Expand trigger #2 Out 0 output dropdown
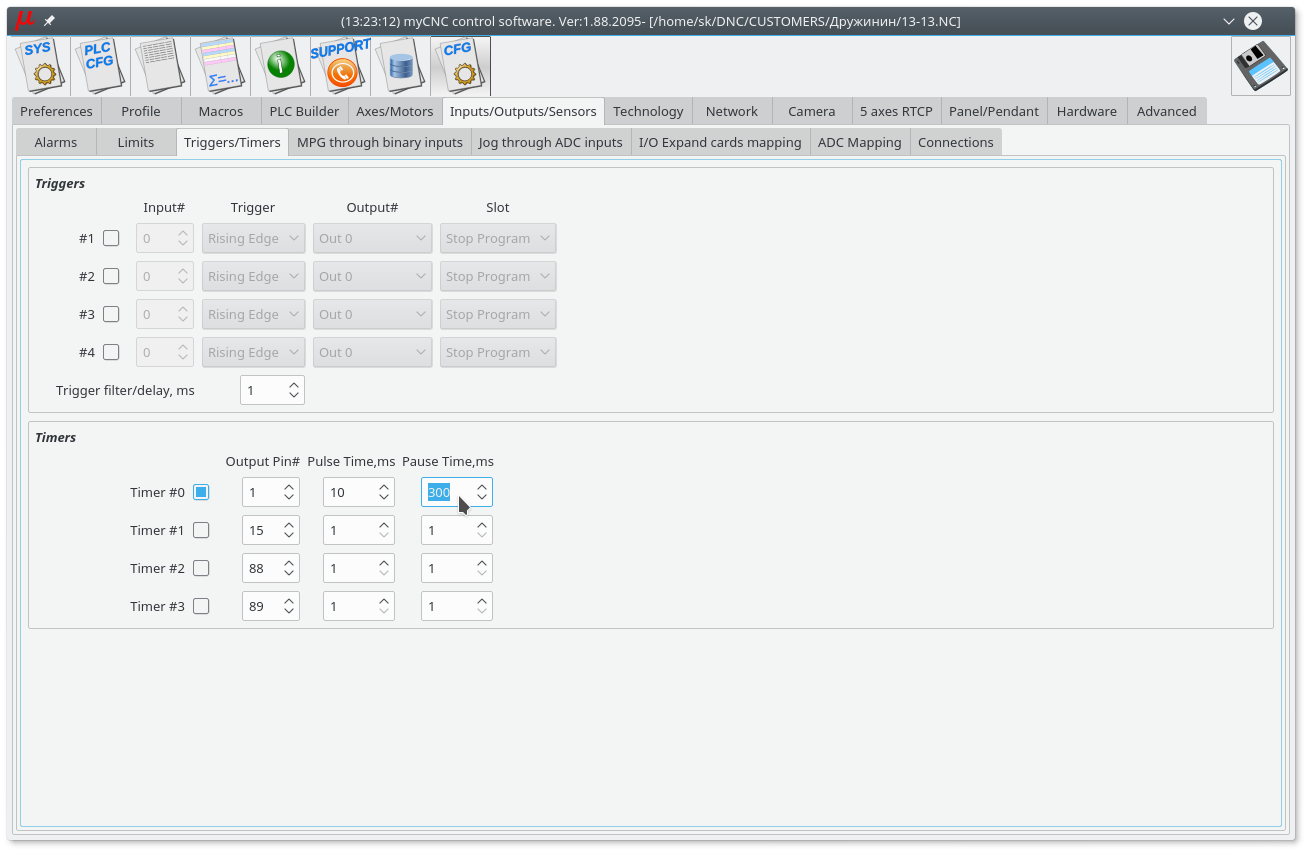 coord(373,276)
